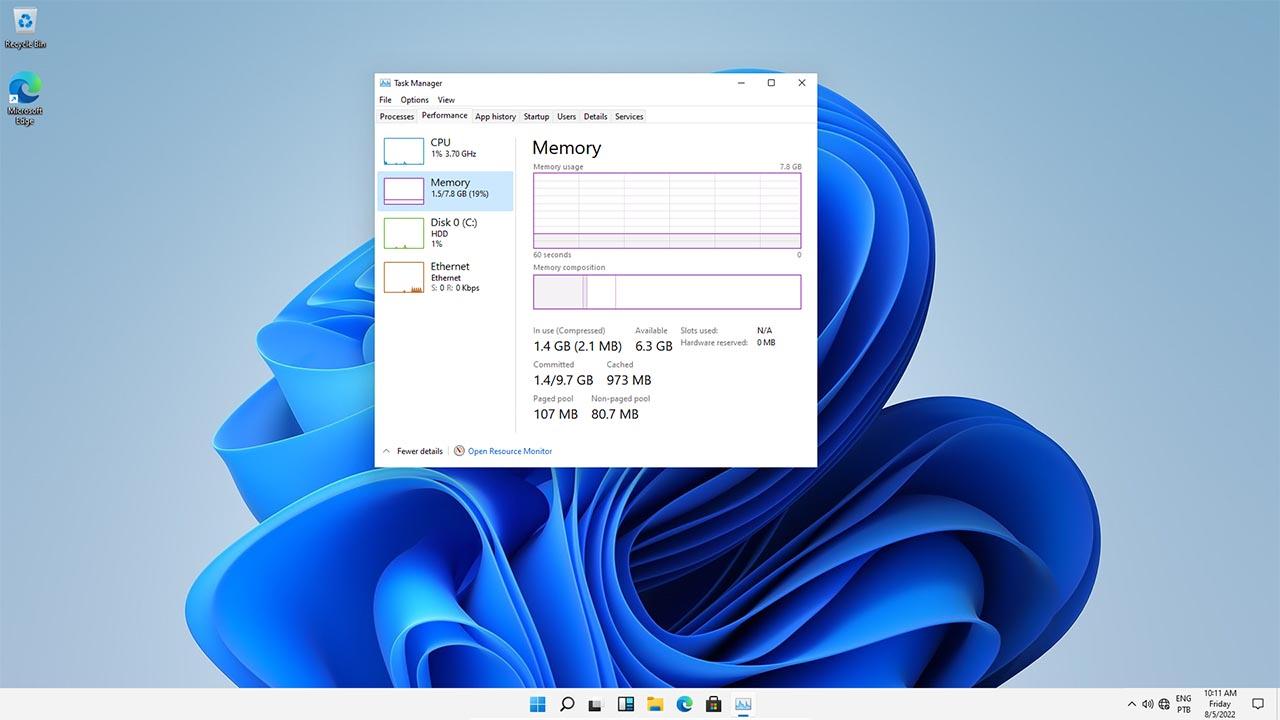This screenshot has width=1280, height=720.
Task: Click the 1.4/9.7 GB committed value
Action: pyautogui.click(x=563, y=380)
